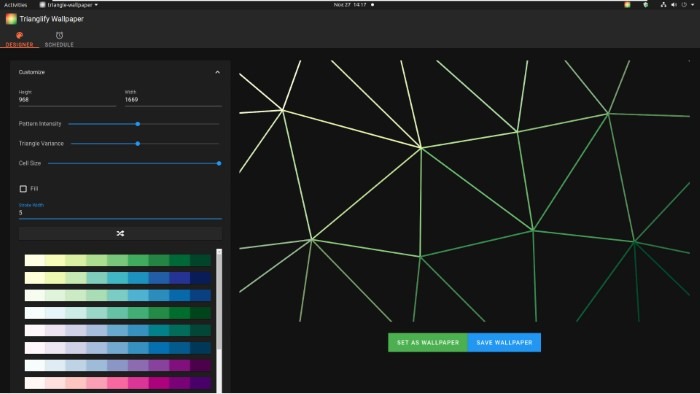
Task: Open the power menu in top bar
Action: 684,5
